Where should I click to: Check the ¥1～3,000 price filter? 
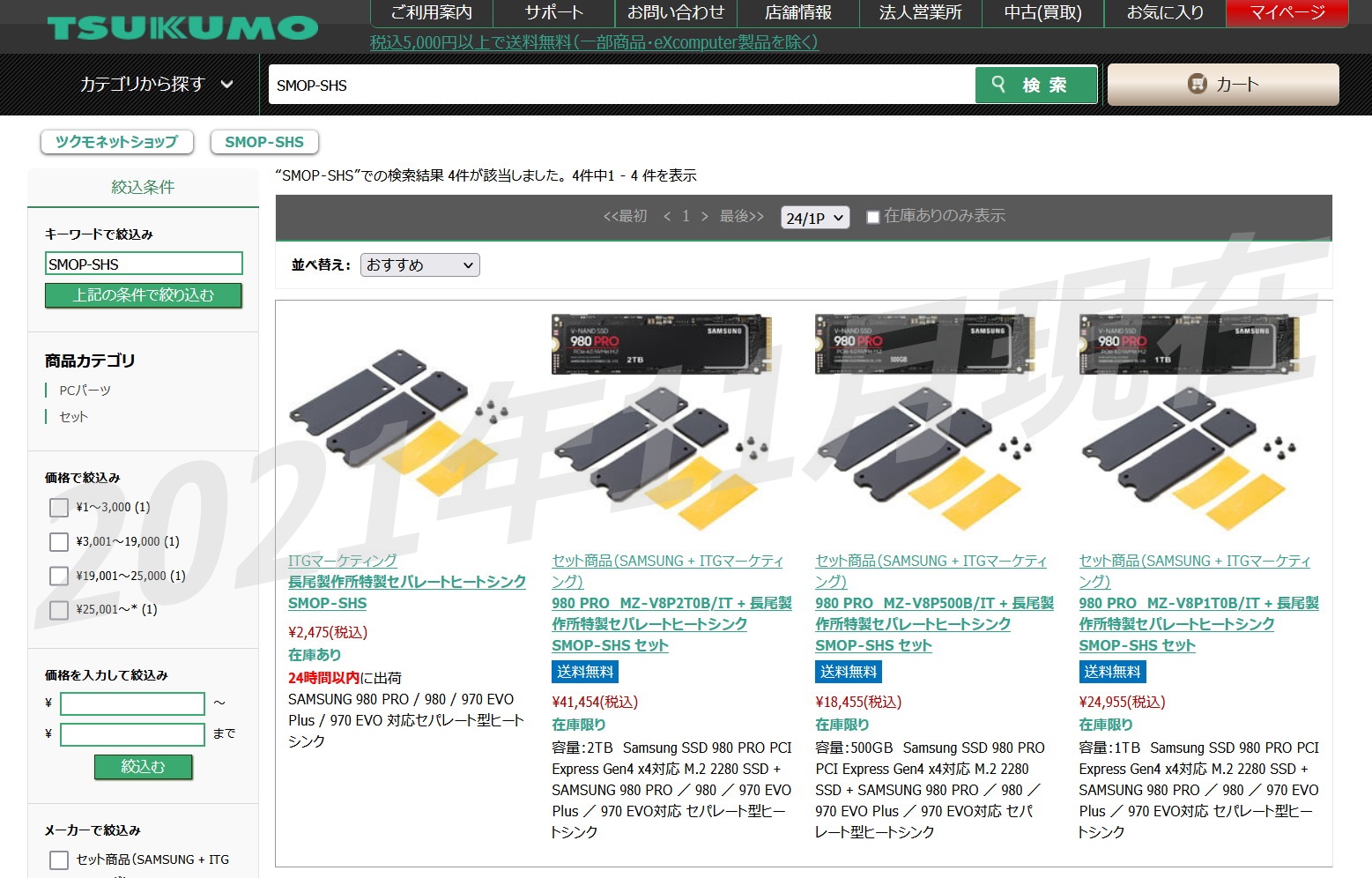(x=59, y=508)
